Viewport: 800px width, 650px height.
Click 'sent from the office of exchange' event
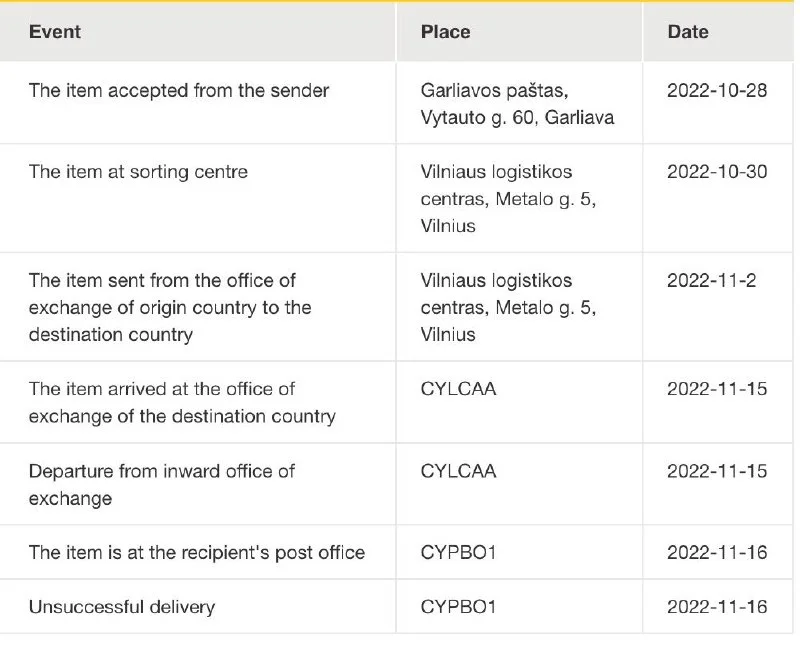click(170, 307)
